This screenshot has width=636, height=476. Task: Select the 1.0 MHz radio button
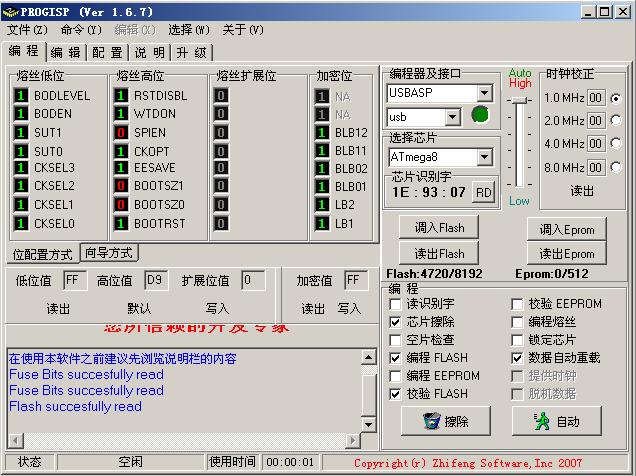coord(616,98)
